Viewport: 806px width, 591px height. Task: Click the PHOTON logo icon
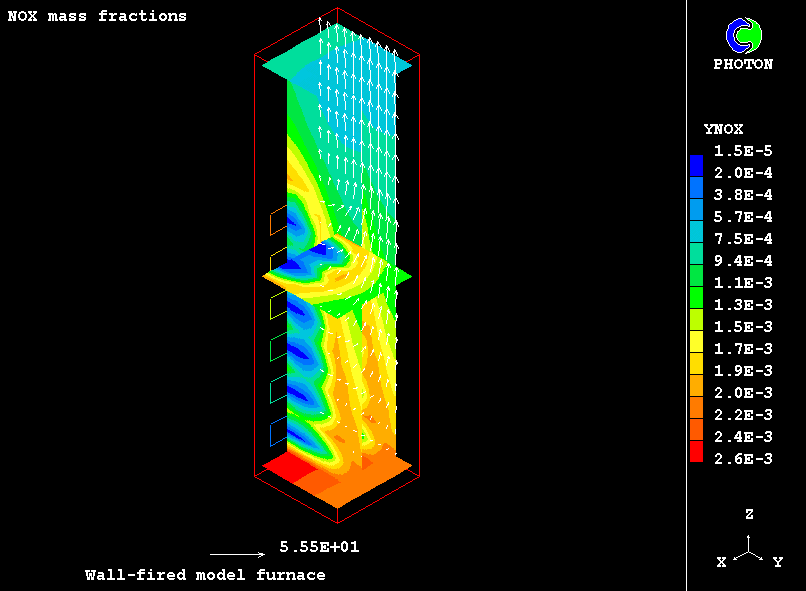tap(743, 36)
